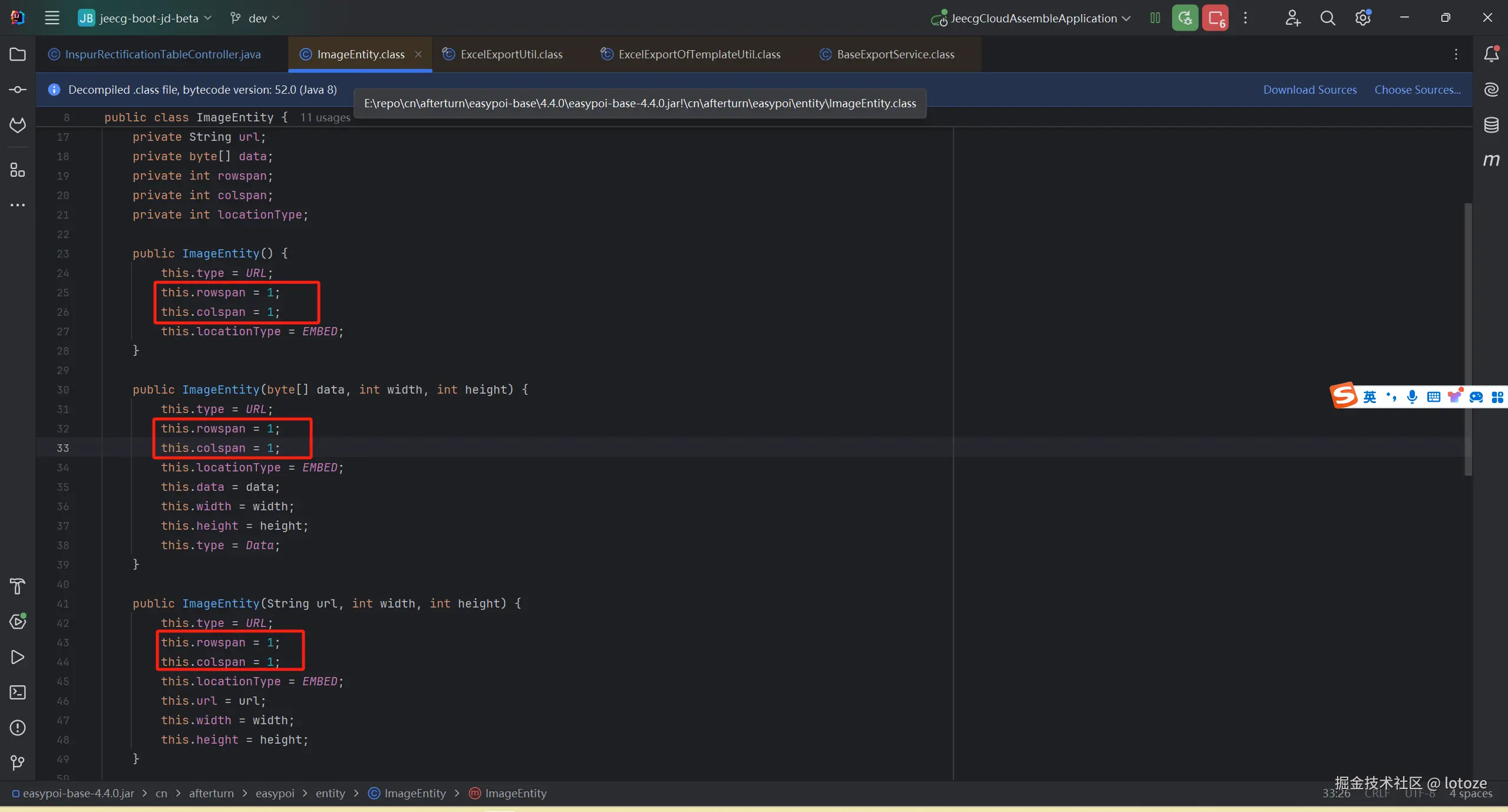Screen dimensions: 1508x812
Task: Open the Database tool window
Action: tap(1491, 125)
